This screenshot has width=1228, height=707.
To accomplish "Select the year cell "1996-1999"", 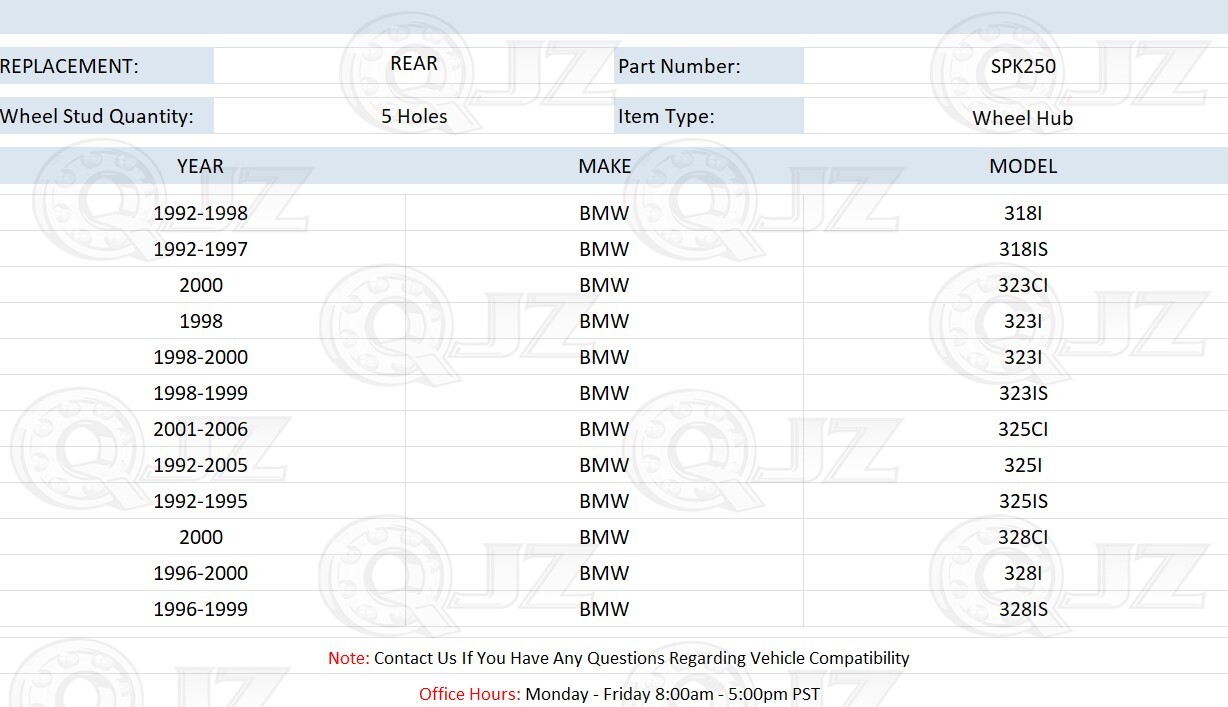I will pos(200,609).
